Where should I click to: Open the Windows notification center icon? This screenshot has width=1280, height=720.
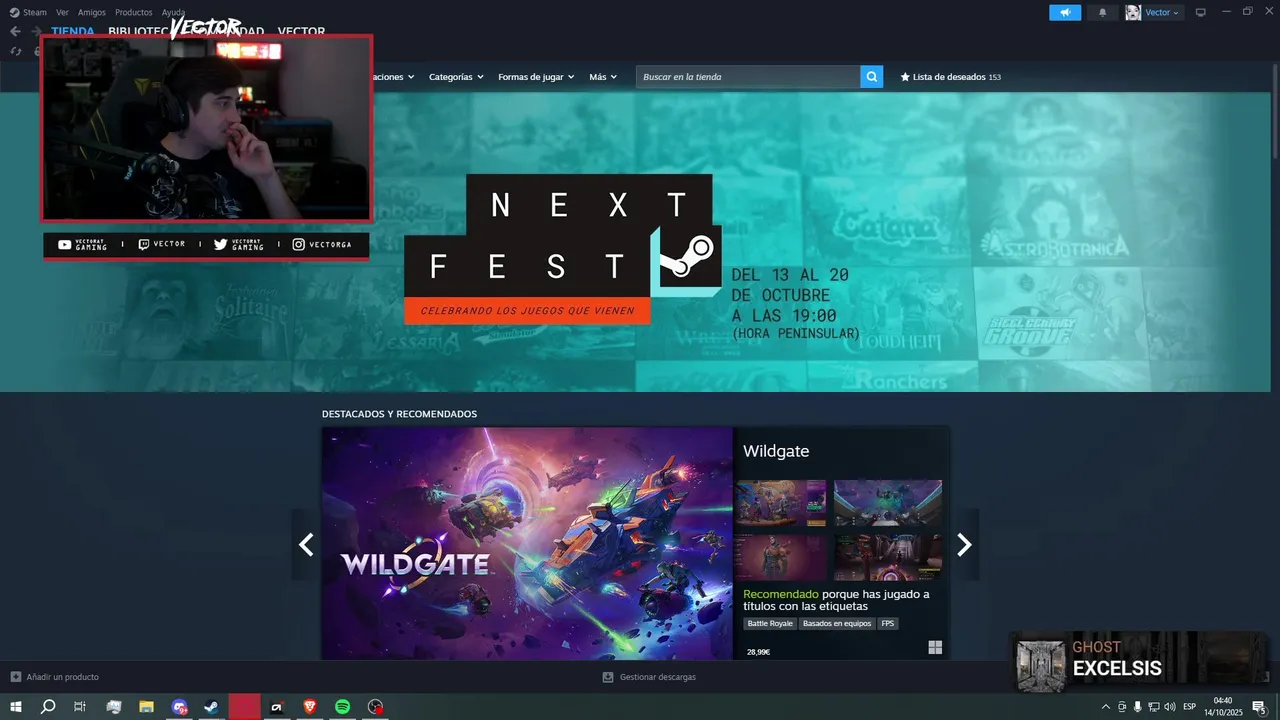coord(1259,707)
